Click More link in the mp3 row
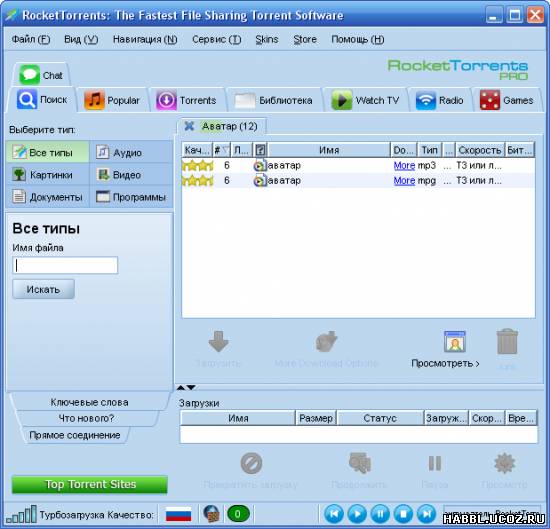The width and height of the screenshot is (550, 529). tap(404, 165)
